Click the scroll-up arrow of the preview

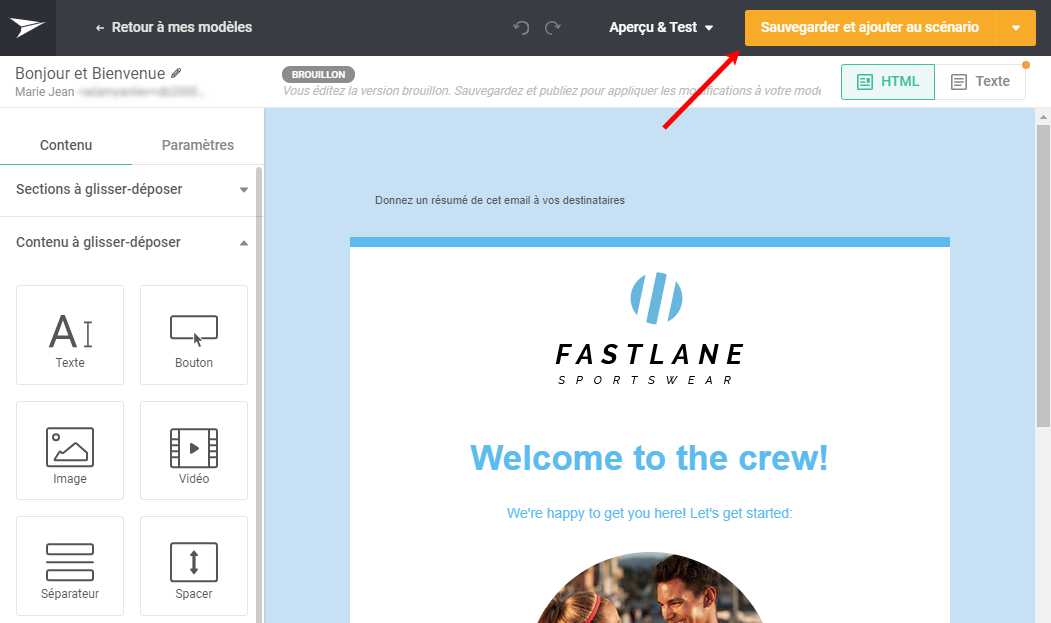point(1043,116)
